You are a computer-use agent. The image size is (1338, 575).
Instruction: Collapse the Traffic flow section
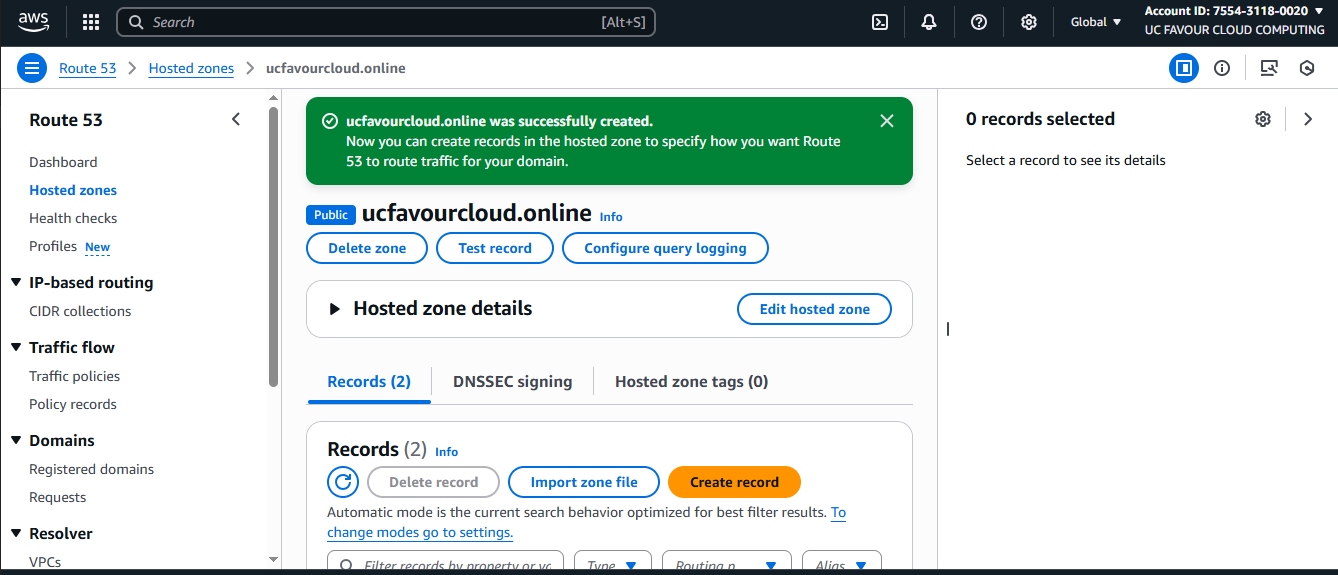(16, 348)
